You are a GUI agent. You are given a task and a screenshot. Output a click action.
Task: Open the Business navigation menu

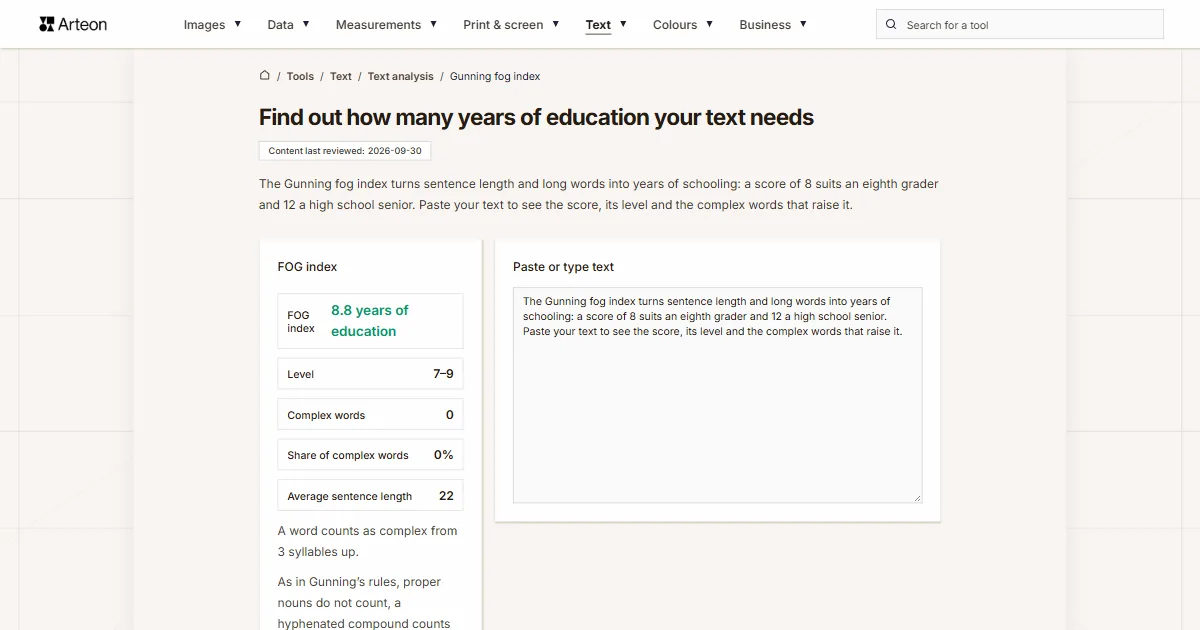pos(765,25)
